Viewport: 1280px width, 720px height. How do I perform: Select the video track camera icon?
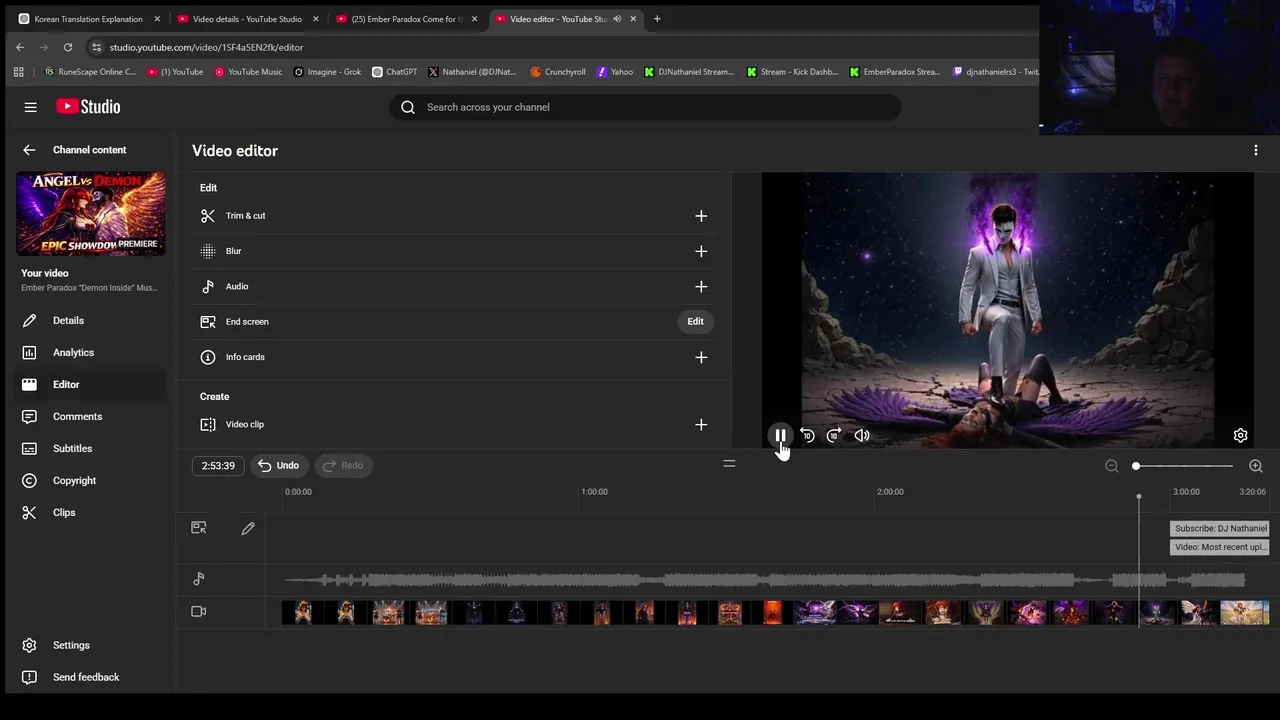tap(199, 611)
